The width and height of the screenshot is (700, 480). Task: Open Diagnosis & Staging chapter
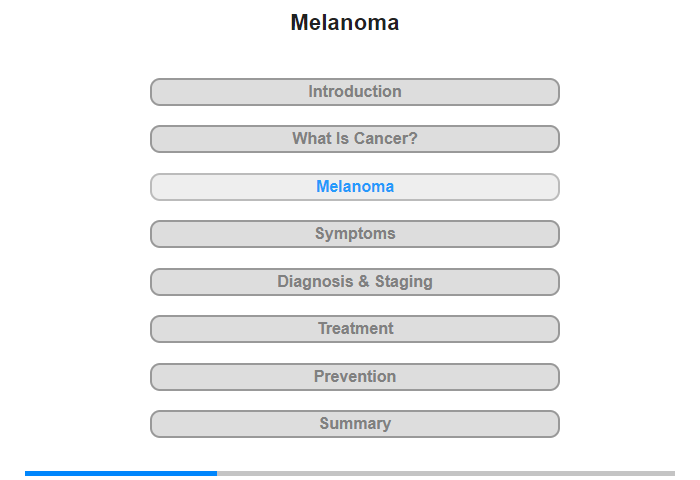(x=354, y=282)
